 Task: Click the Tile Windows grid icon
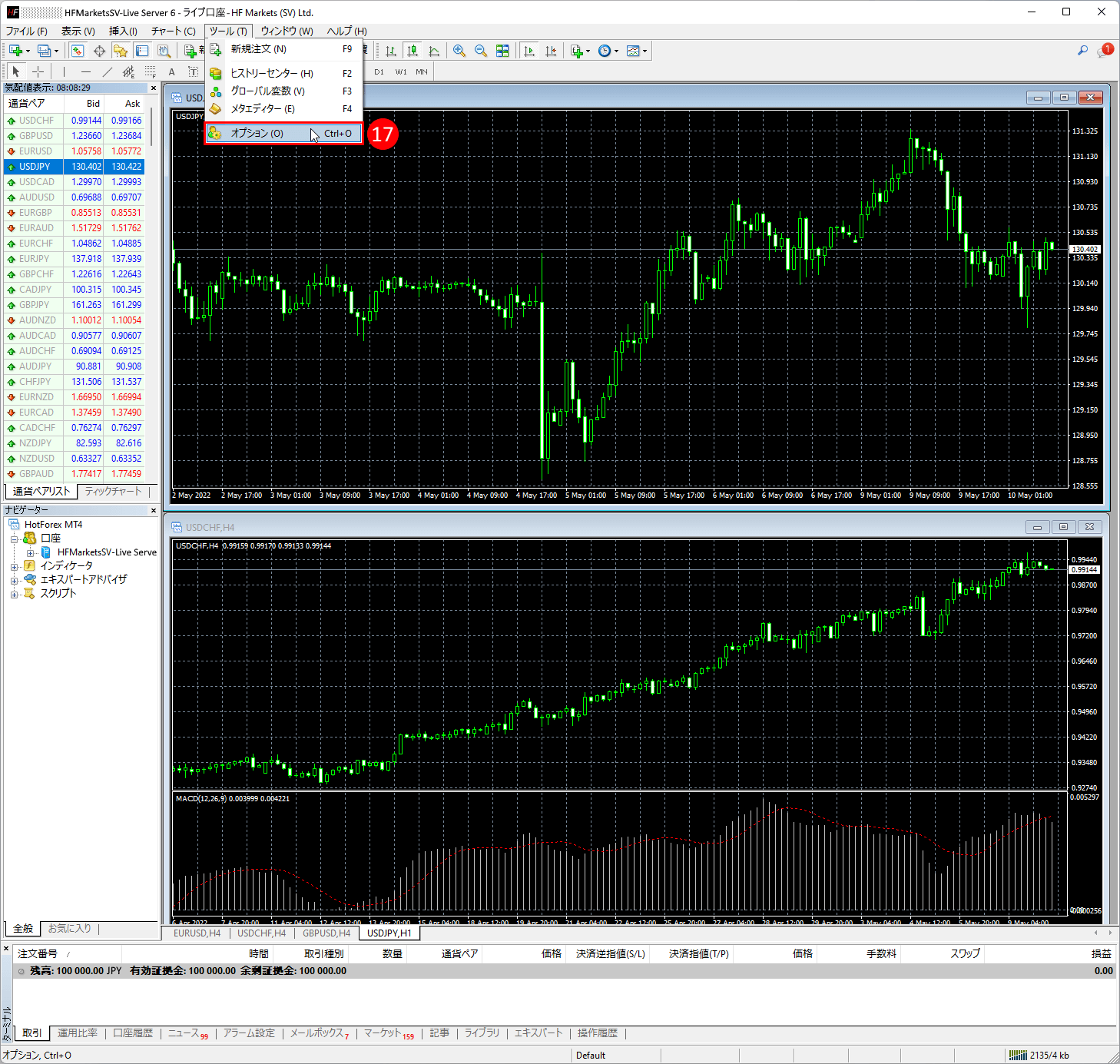click(x=502, y=51)
